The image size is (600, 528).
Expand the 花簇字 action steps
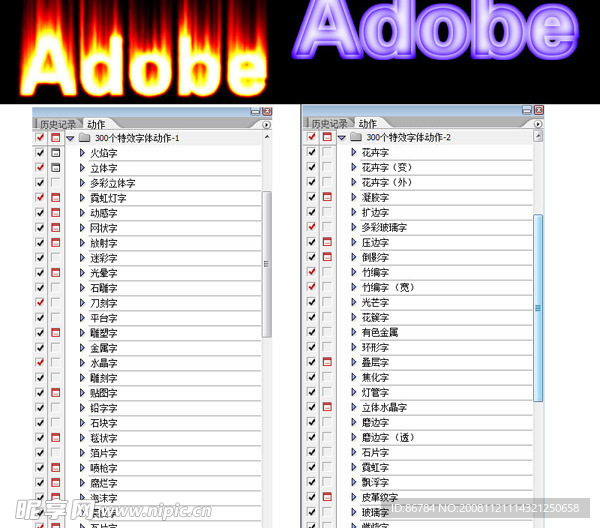(354, 317)
